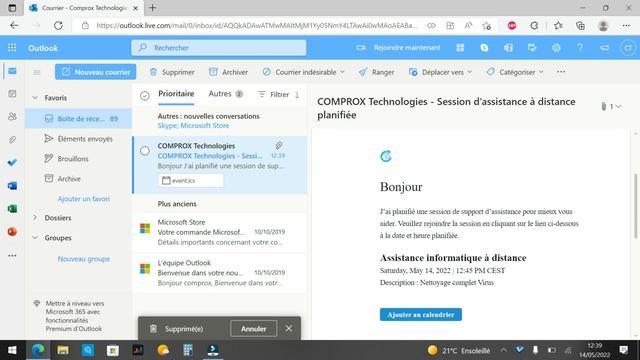Open Outlook settings gear

tap(556, 48)
